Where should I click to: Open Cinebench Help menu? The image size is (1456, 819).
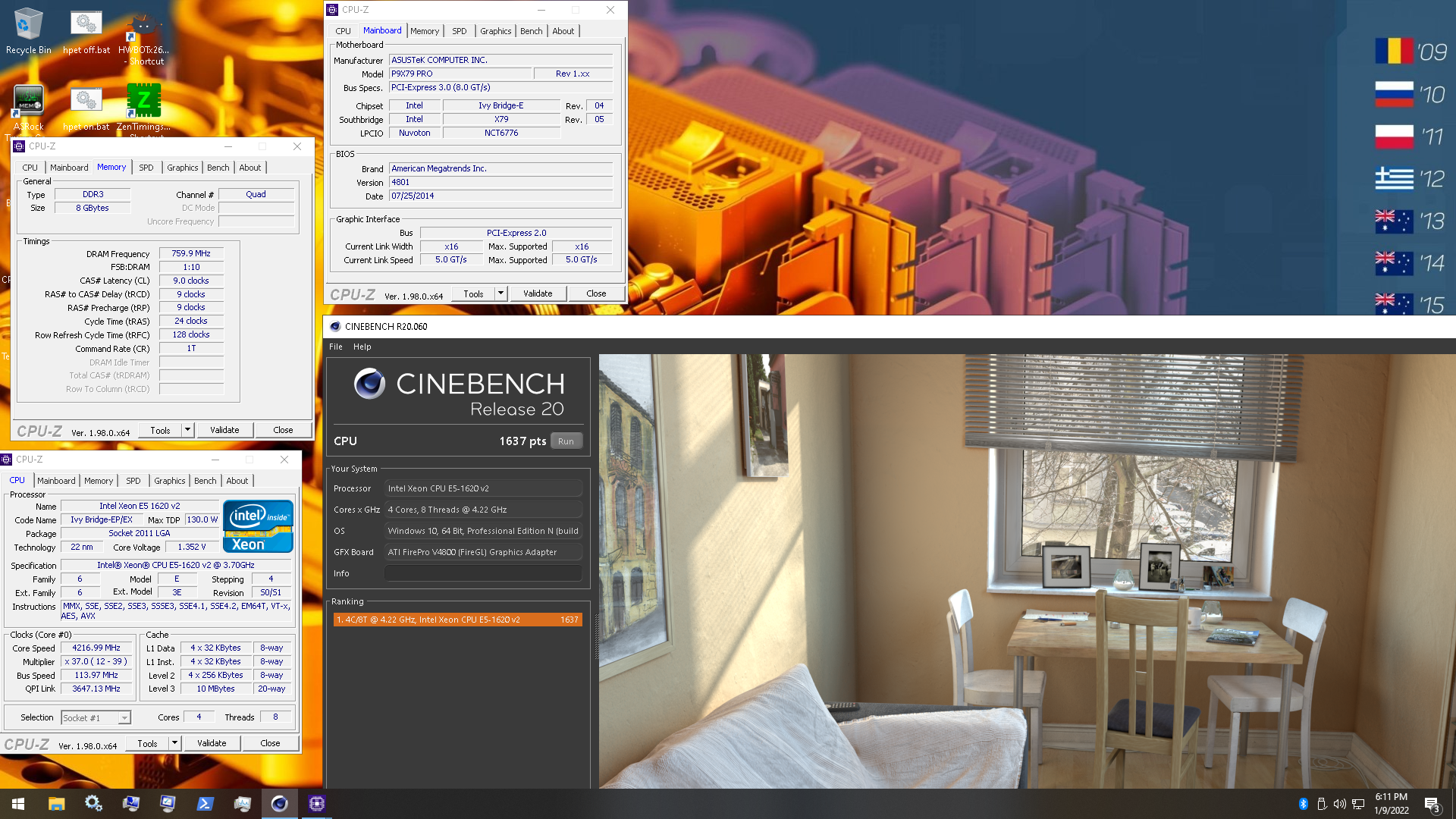(x=362, y=347)
